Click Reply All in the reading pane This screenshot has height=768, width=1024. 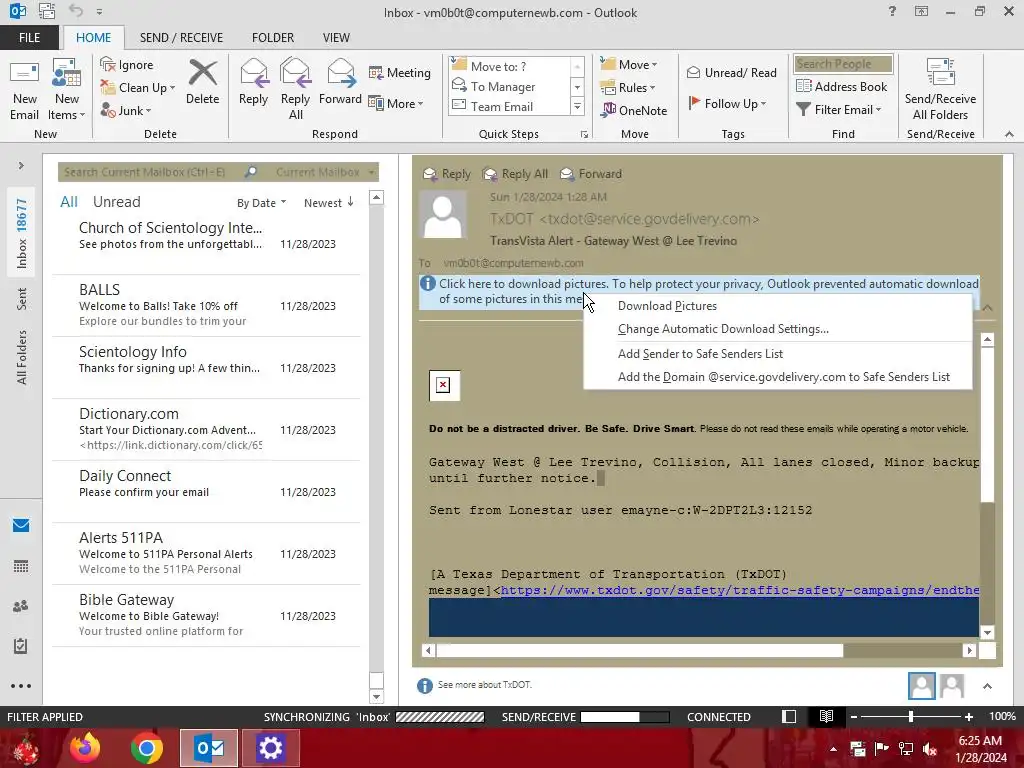coord(515,174)
